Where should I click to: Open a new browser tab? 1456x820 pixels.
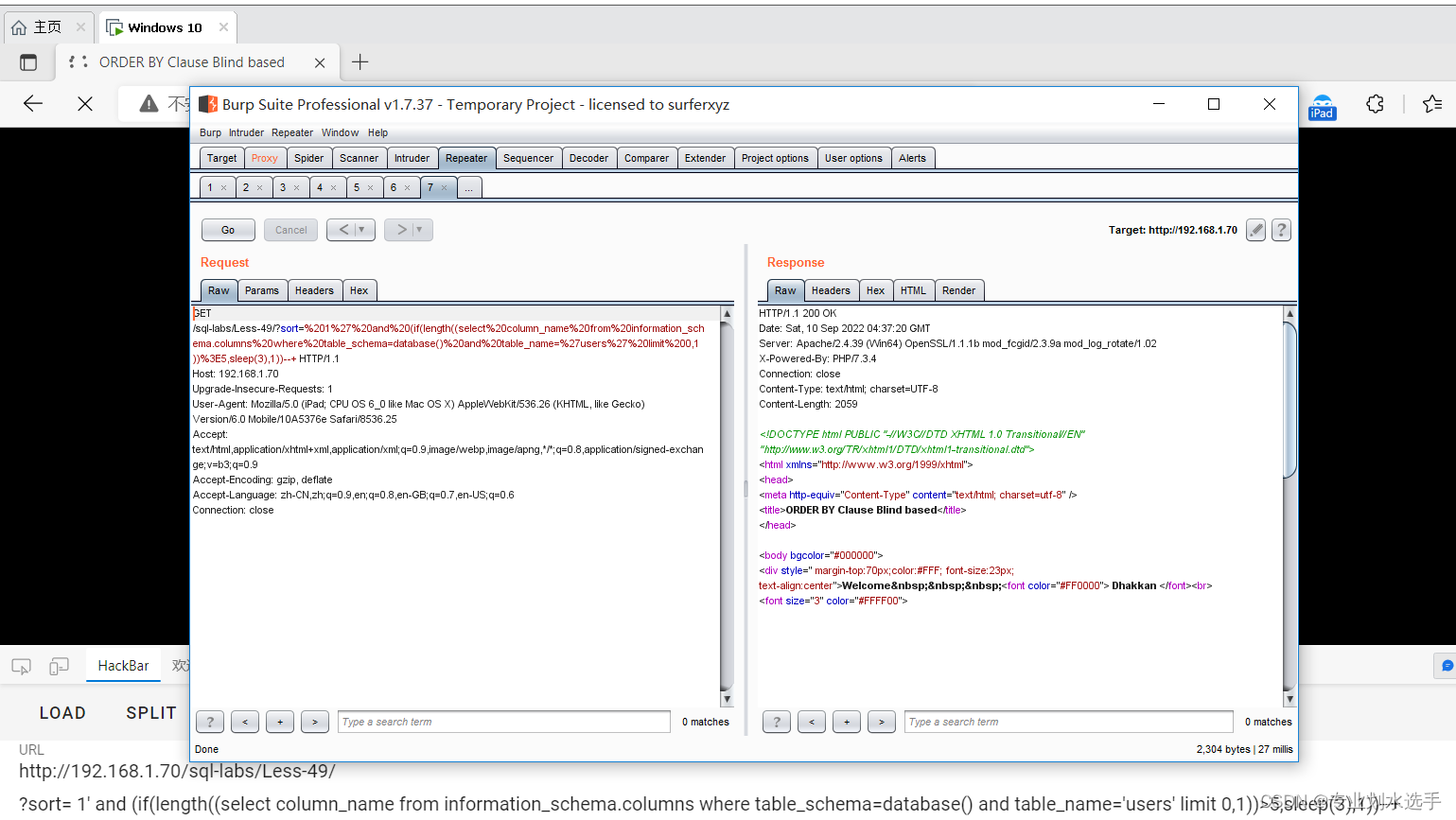[x=360, y=62]
